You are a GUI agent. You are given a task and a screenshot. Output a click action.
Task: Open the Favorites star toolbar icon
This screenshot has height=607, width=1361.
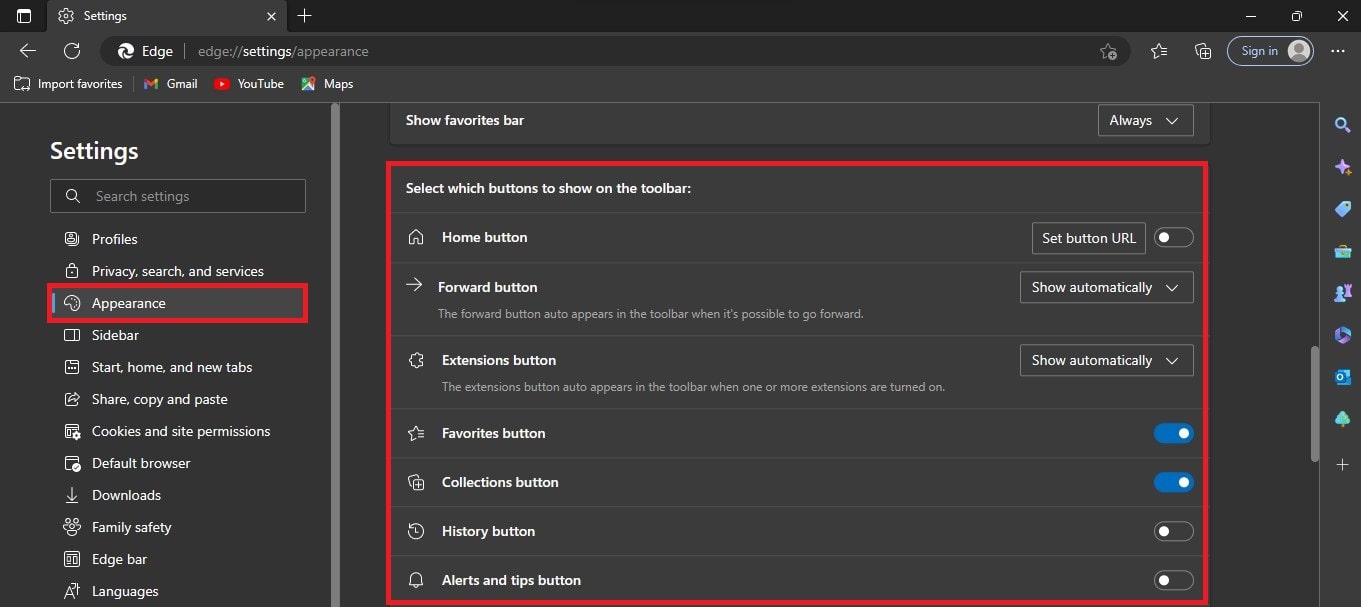coord(1159,51)
